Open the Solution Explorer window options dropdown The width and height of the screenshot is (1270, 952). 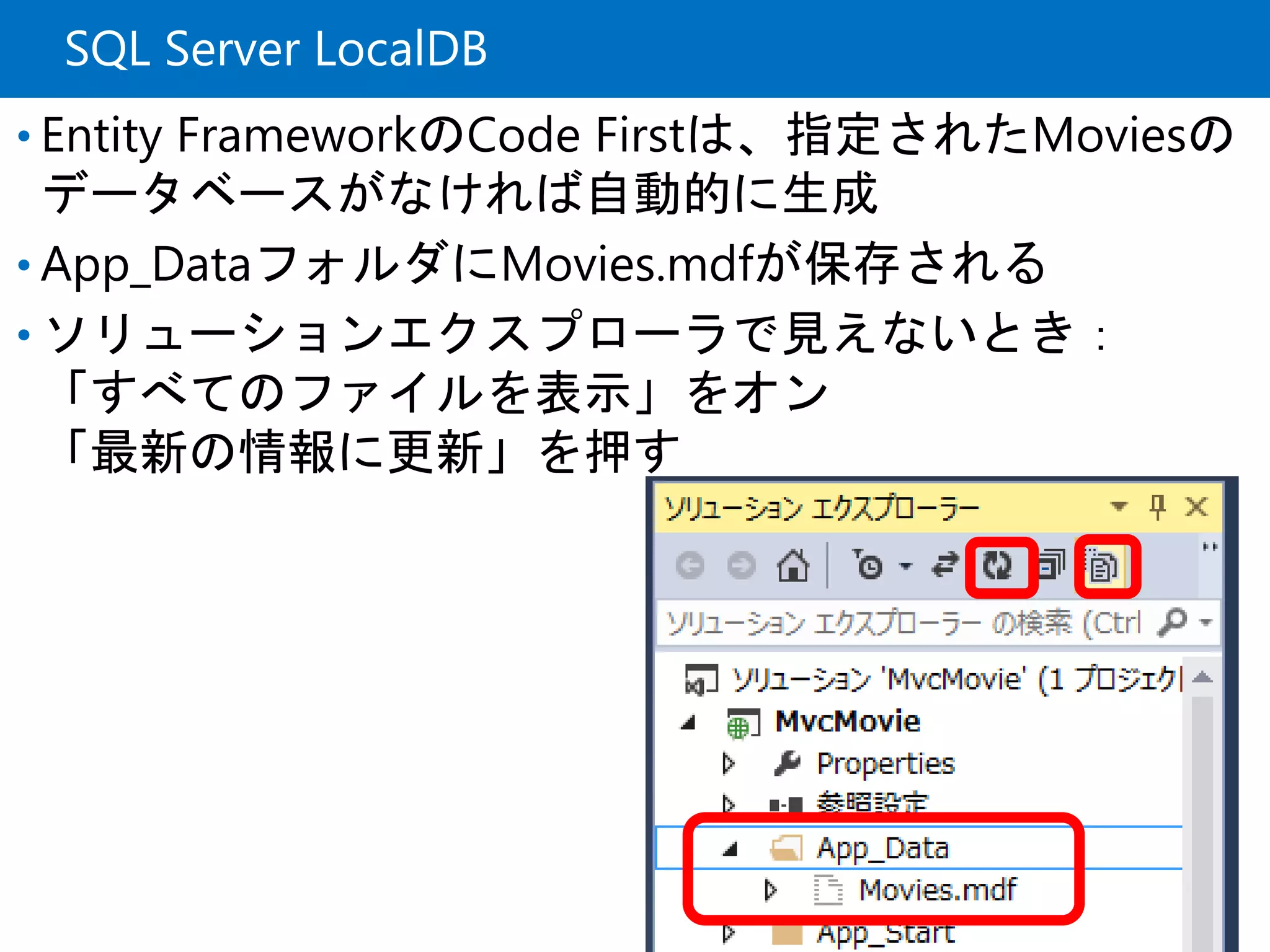point(1119,506)
